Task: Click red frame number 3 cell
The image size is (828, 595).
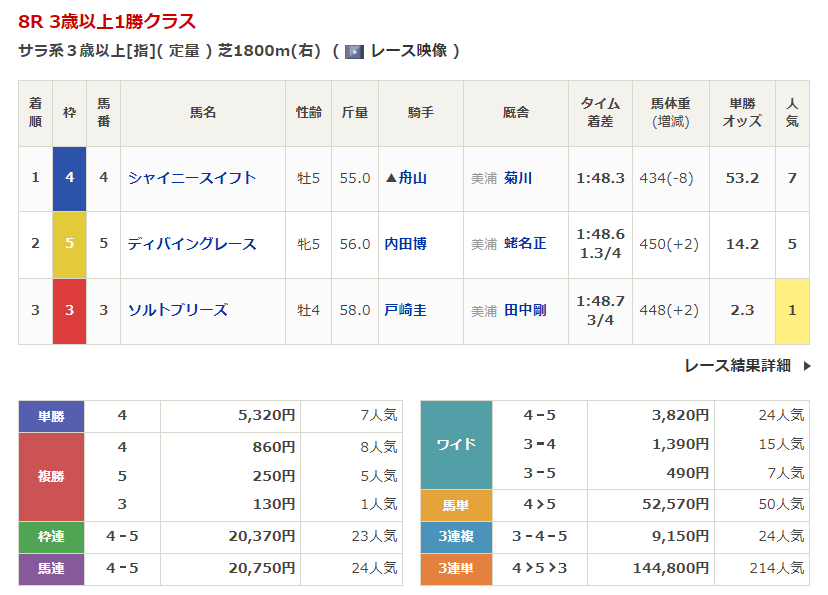Action: [69, 311]
